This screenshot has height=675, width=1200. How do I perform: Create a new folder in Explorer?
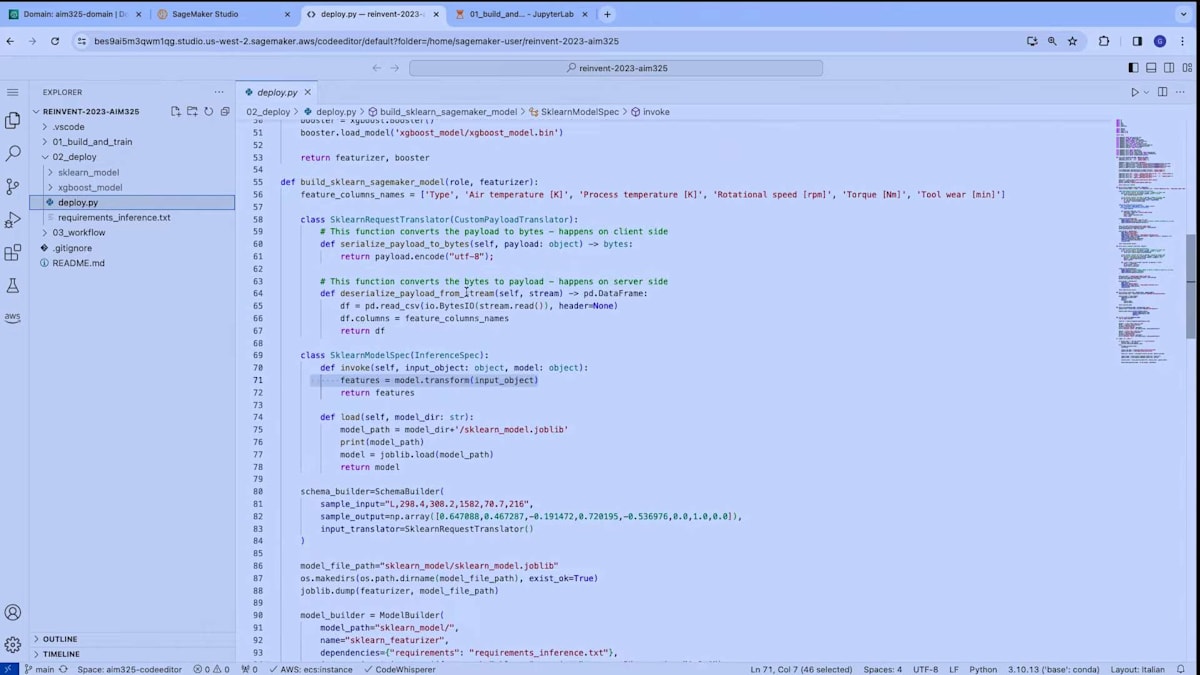pyautogui.click(x=192, y=112)
